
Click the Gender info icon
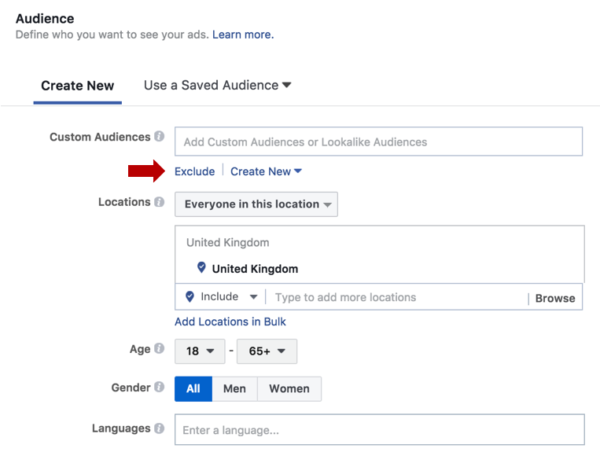click(159, 387)
